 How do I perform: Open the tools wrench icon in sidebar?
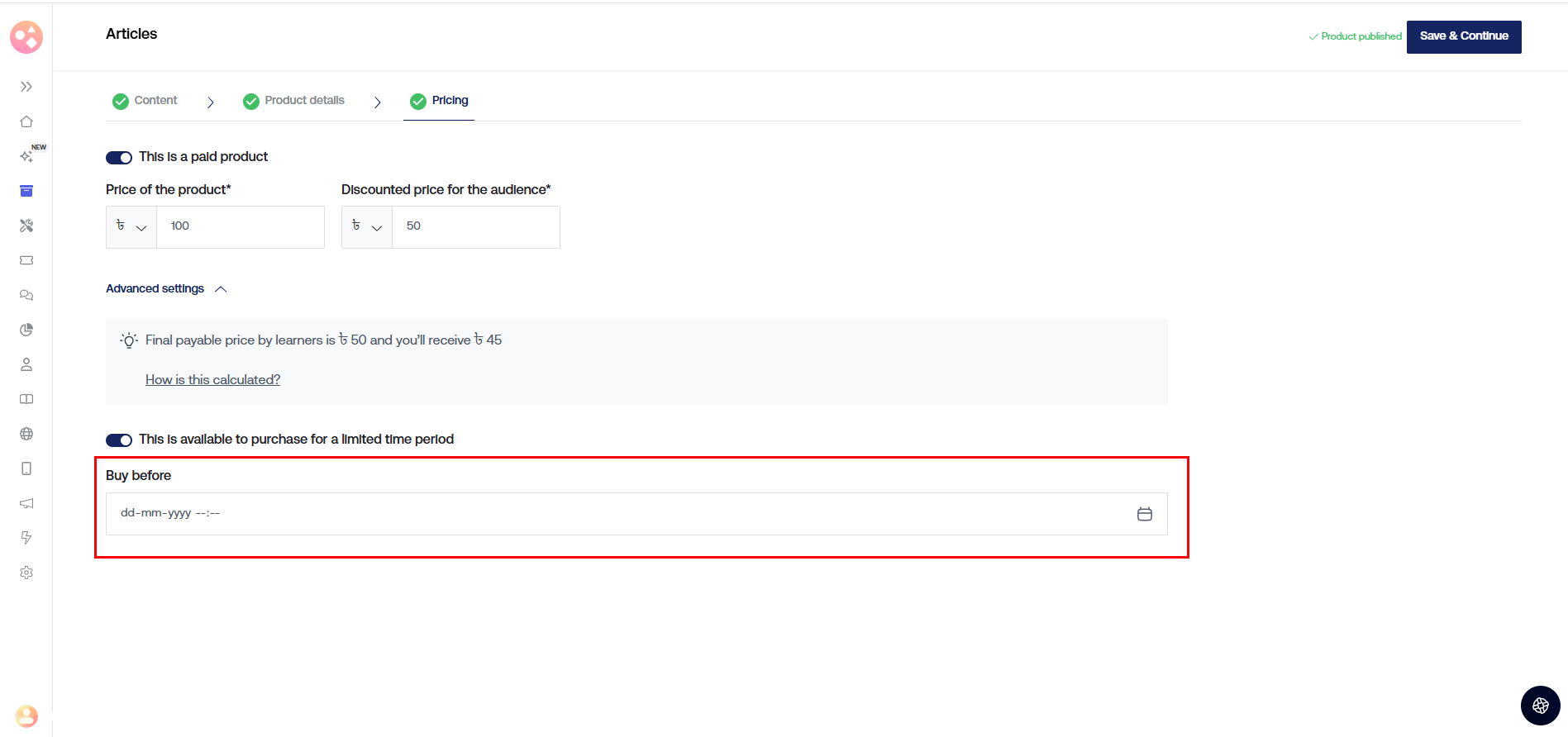click(x=26, y=226)
